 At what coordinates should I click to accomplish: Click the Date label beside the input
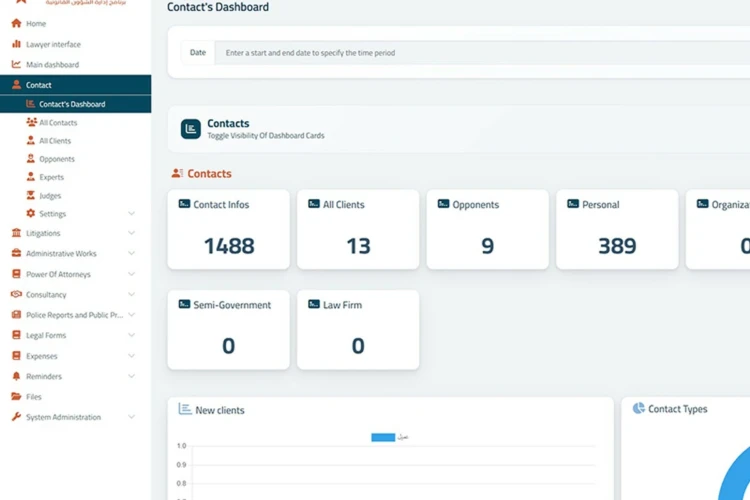tap(198, 52)
